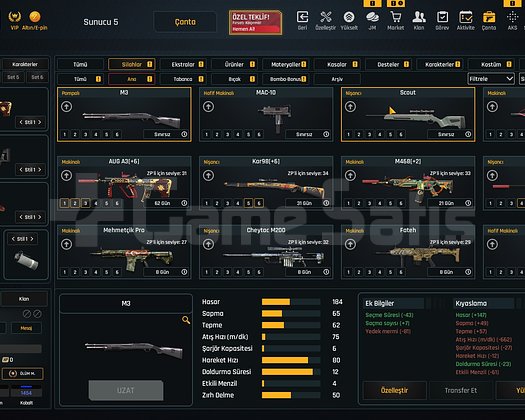Viewport: 525px width, 420px height.
Task: Open info icon on the Mehmetçik Pro card
Action: click(184, 272)
